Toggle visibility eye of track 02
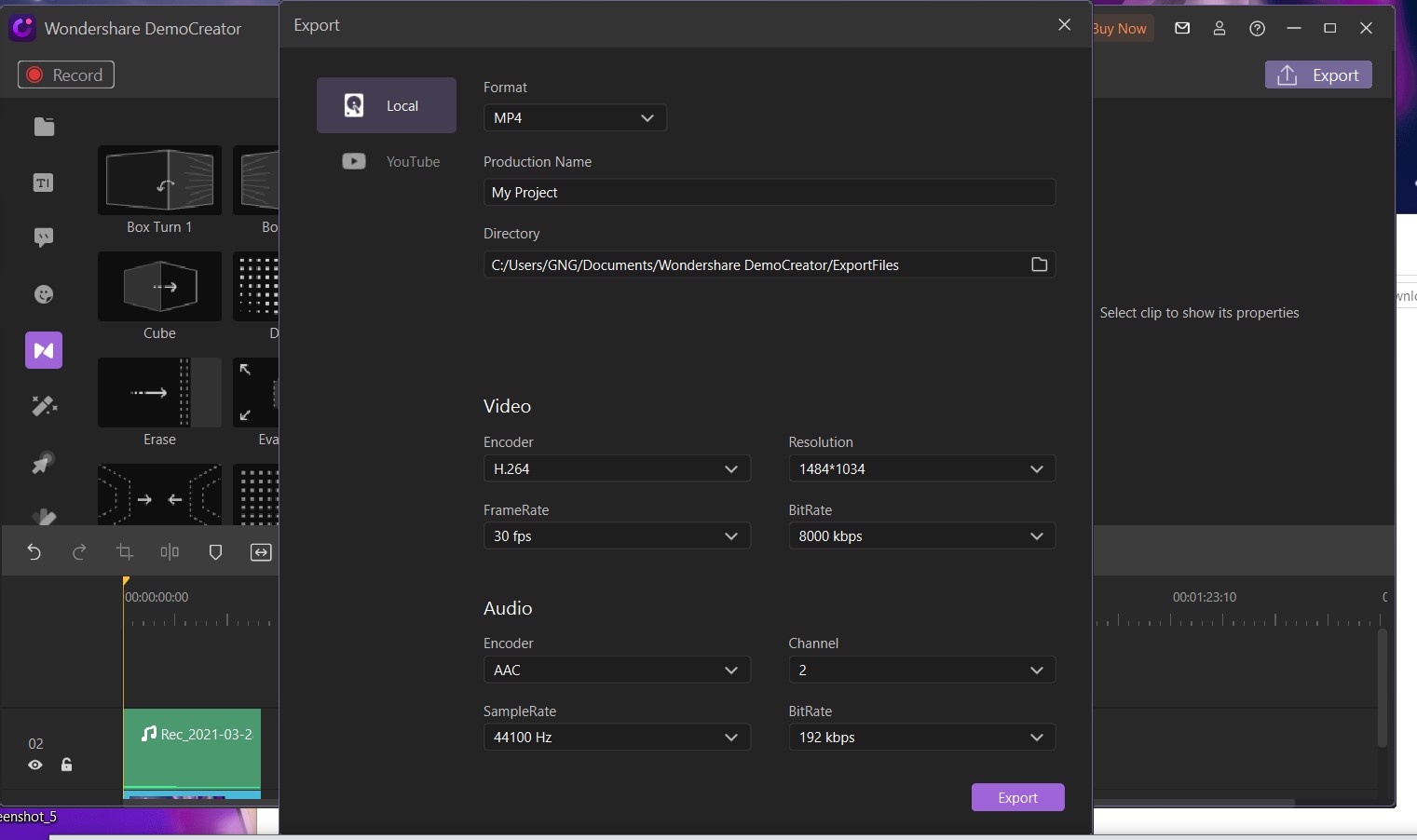 click(35, 765)
